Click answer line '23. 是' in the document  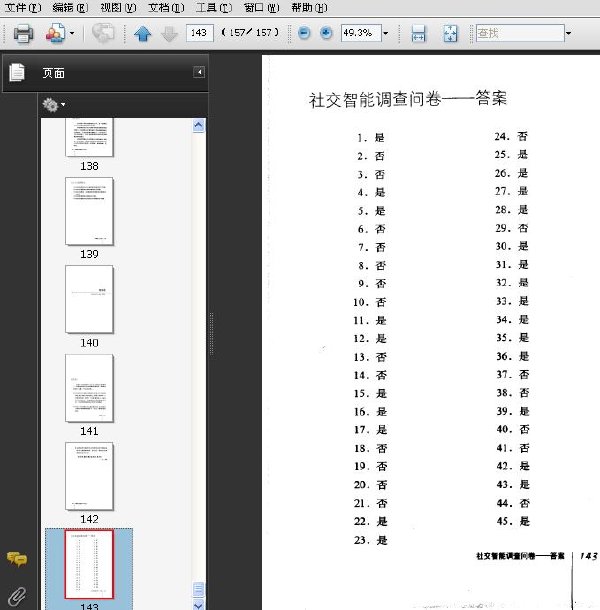click(x=370, y=540)
